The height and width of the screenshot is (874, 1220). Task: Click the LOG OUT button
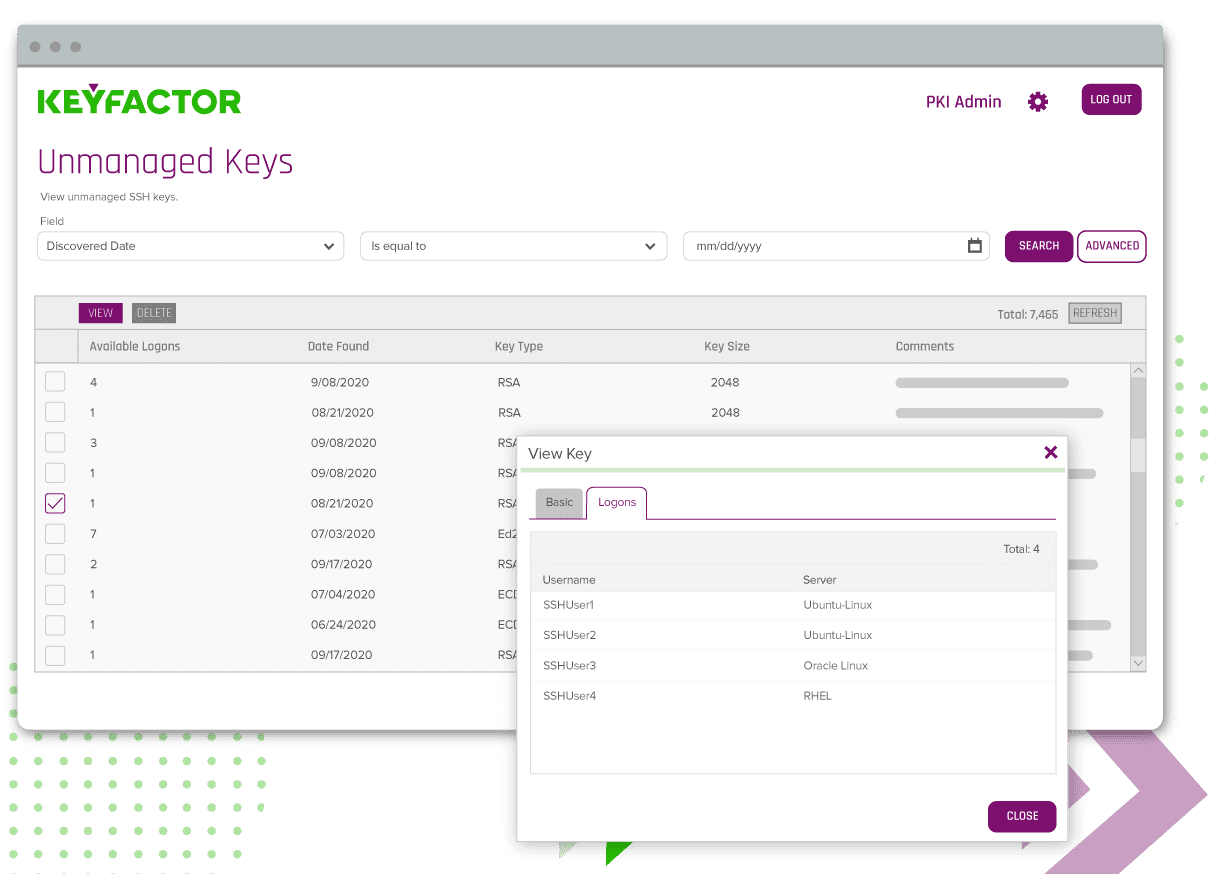[x=1111, y=100]
